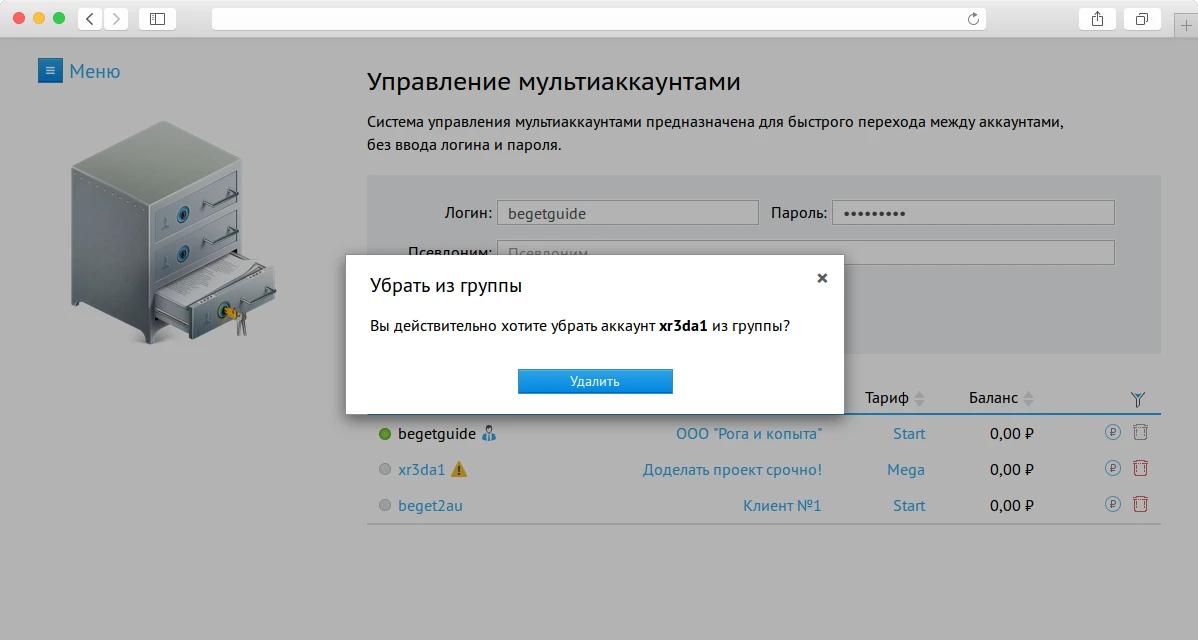Select the gray status dot for xr3da1
Viewport: 1198px width, 640px height.
(385, 470)
